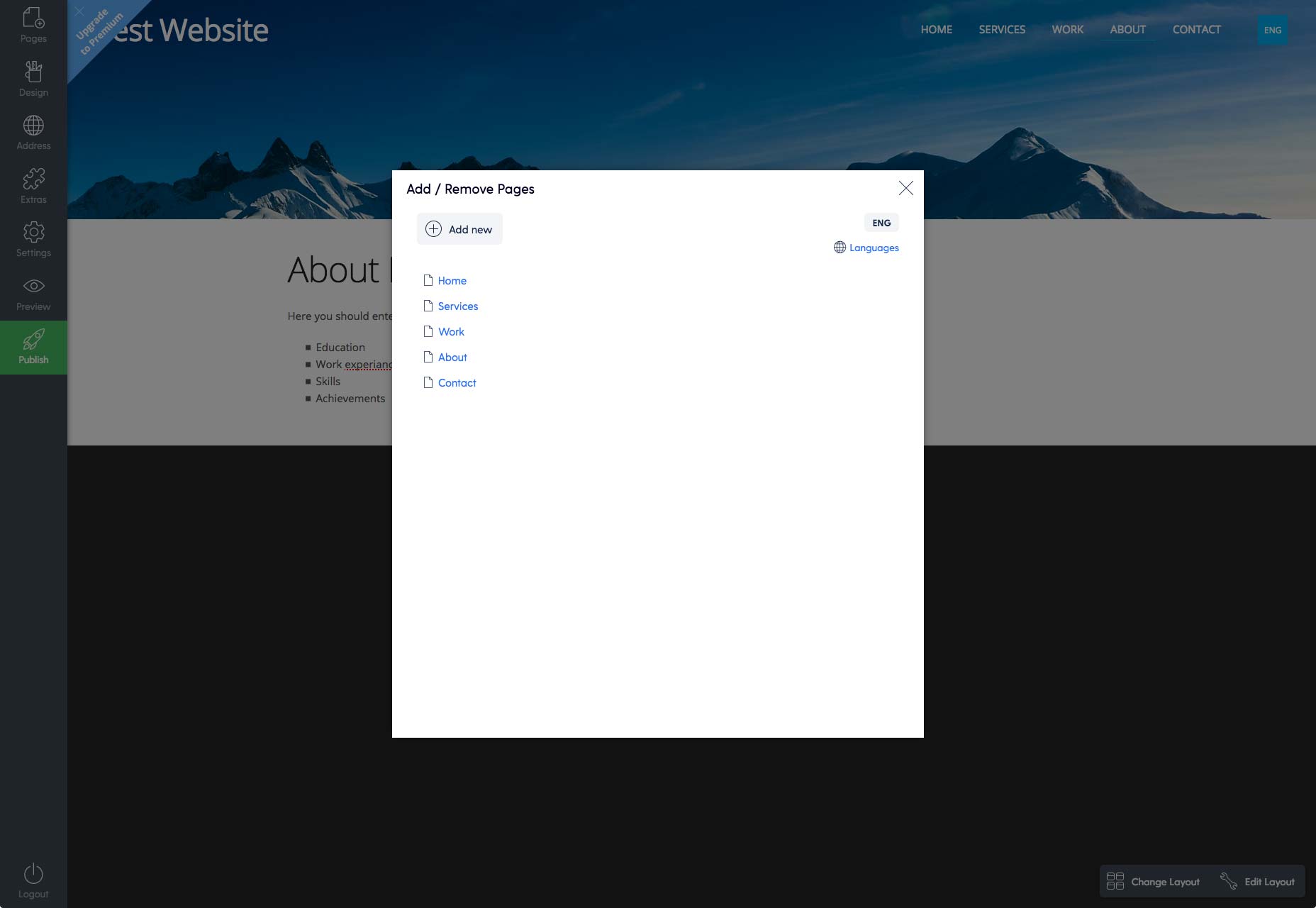Image resolution: width=1316 pixels, height=908 pixels.
Task: Close the Add / Remove Pages dialog
Action: 905,188
